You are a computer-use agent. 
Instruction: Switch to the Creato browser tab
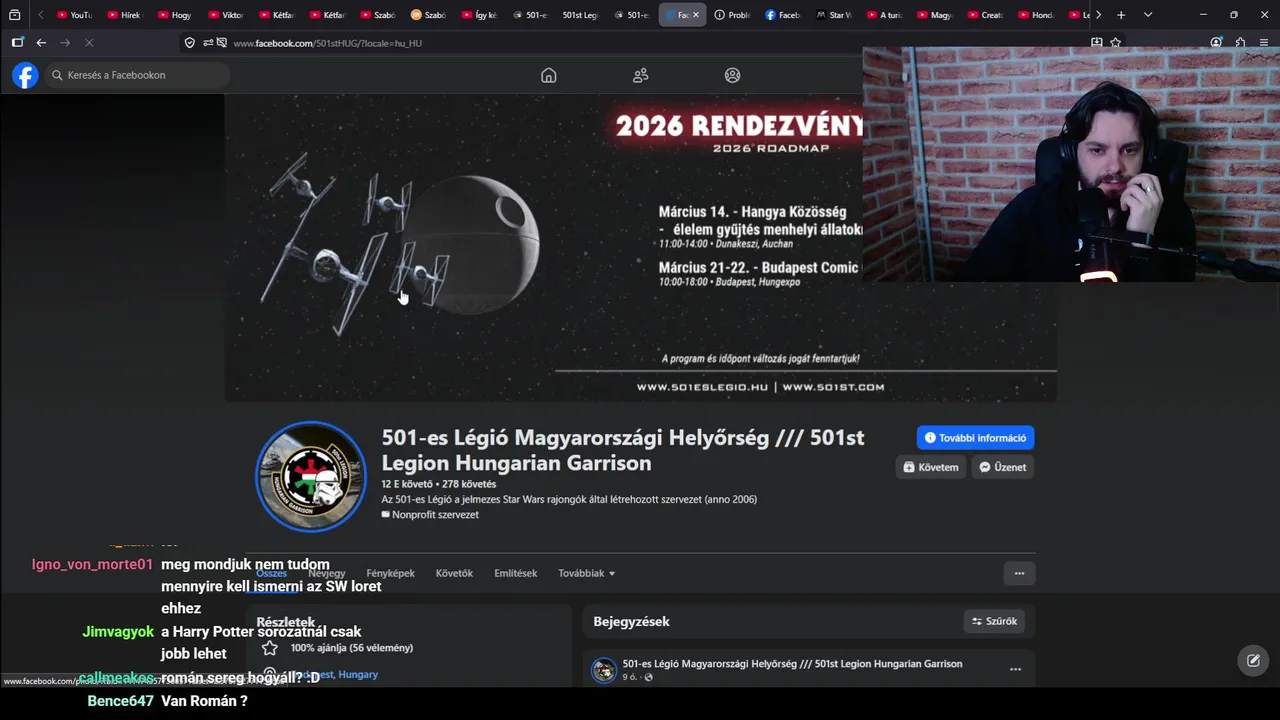(x=985, y=15)
